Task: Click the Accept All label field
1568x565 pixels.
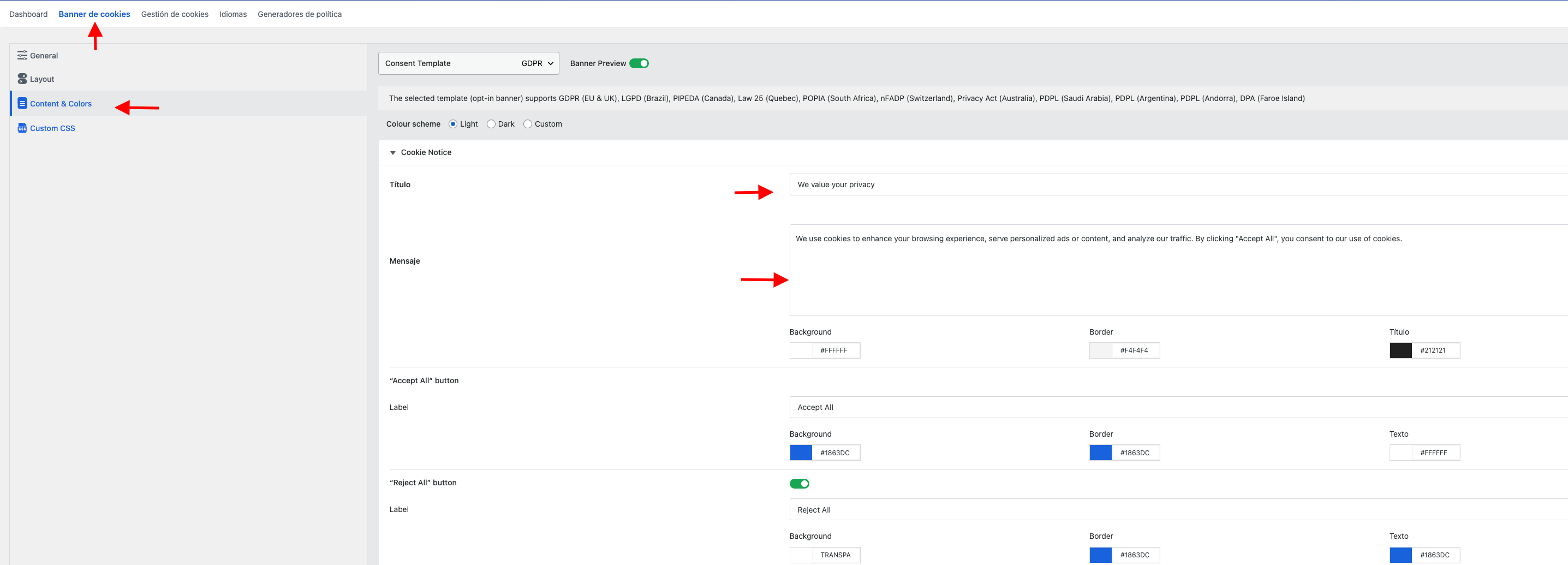Action: (1178, 407)
